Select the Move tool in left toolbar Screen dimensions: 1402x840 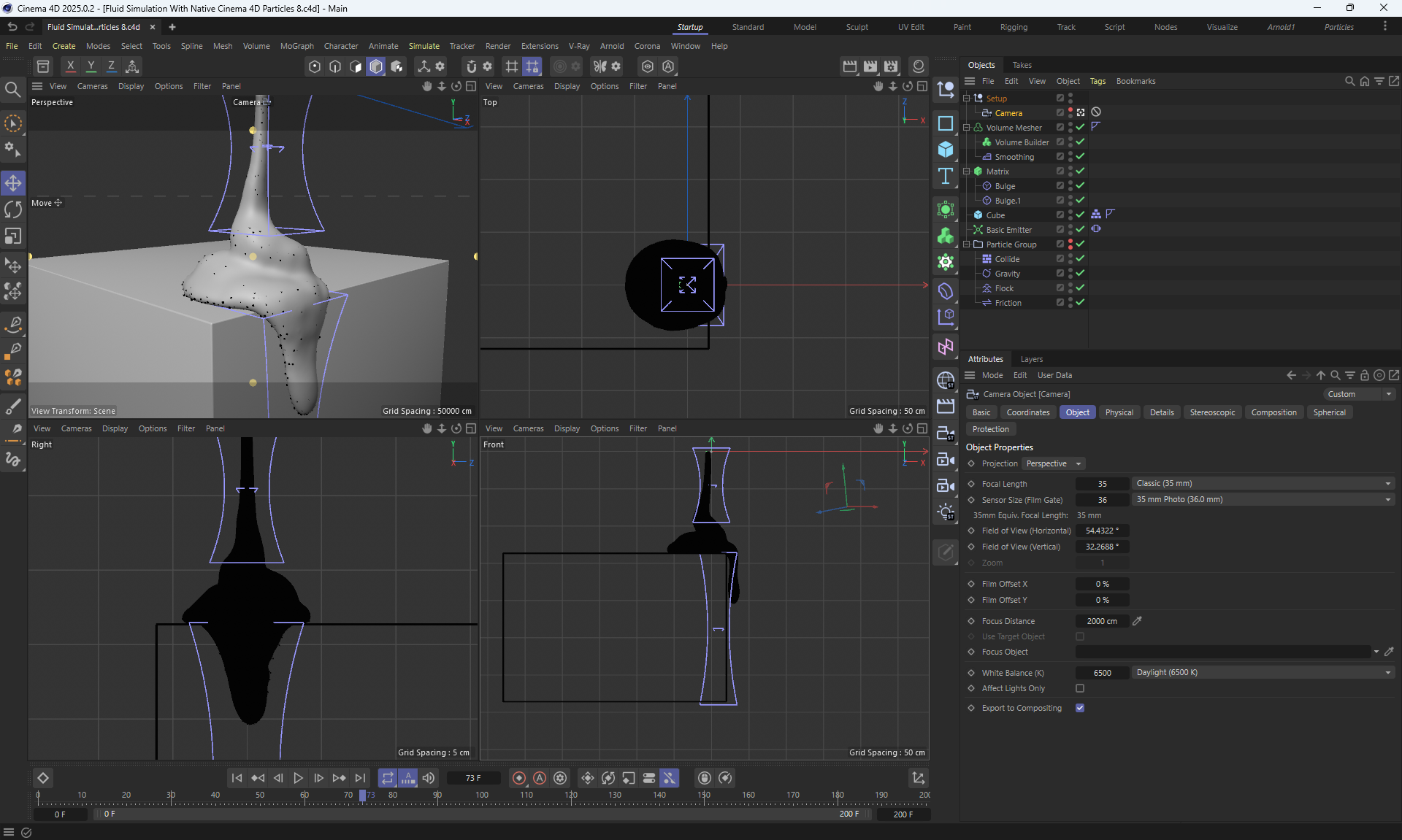pos(13,182)
